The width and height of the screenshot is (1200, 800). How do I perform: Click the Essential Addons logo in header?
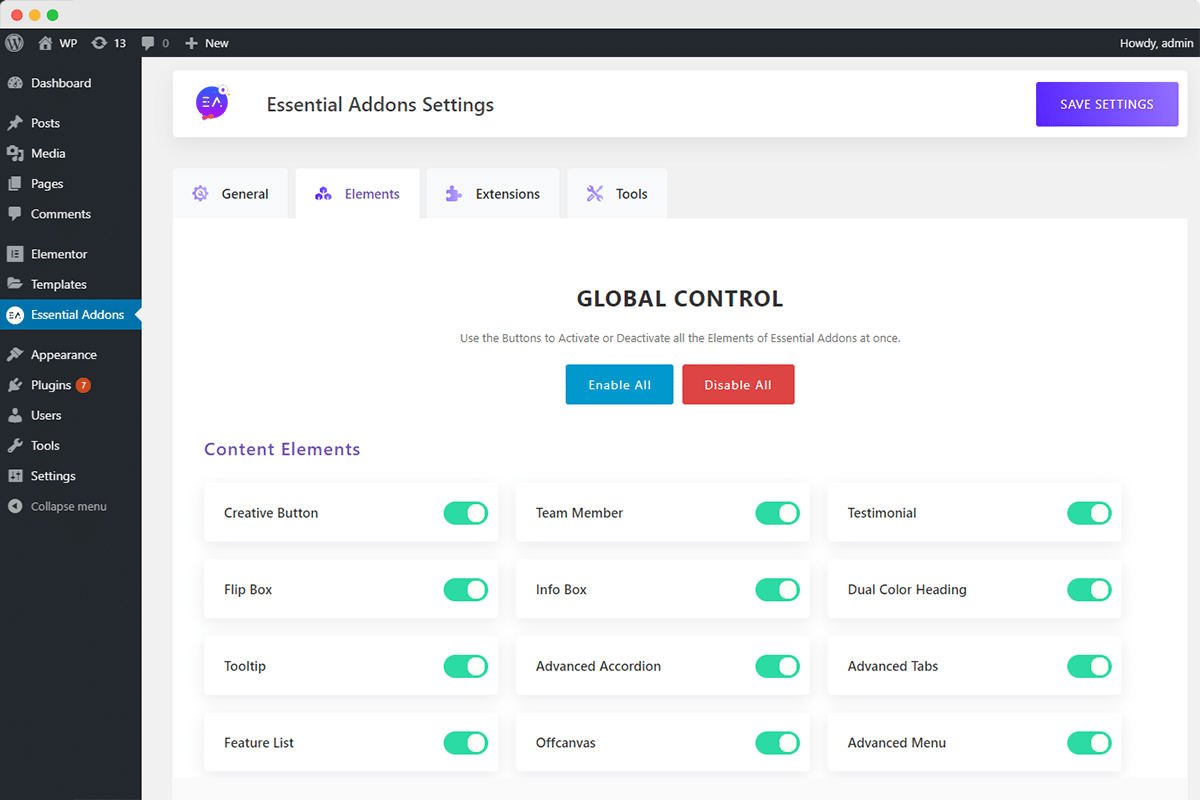[x=213, y=103]
